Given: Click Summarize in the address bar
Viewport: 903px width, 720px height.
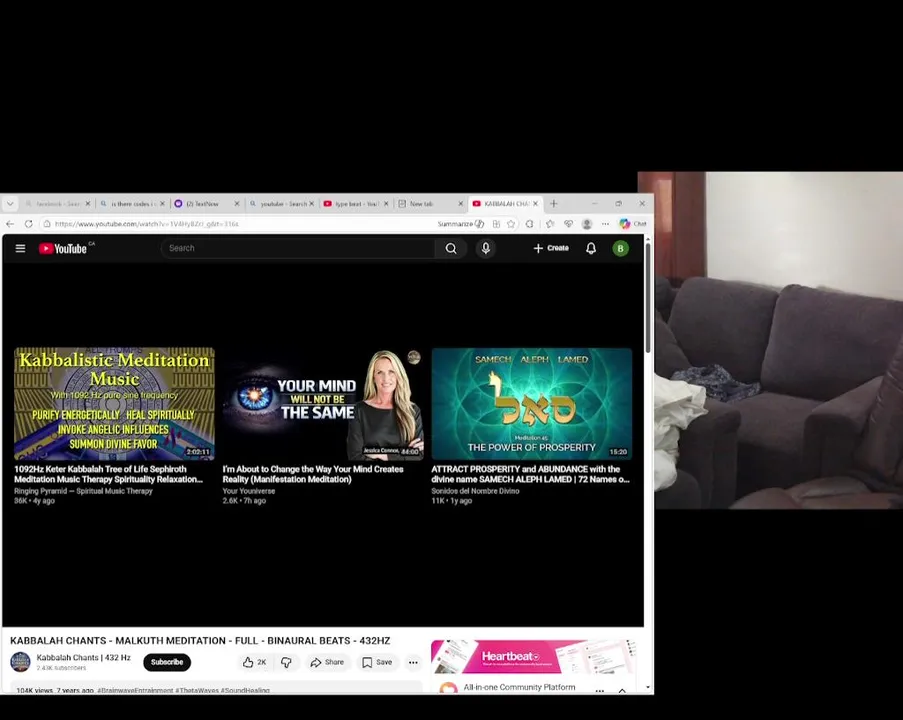Looking at the screenshot, I should click(x=460, y=223).
